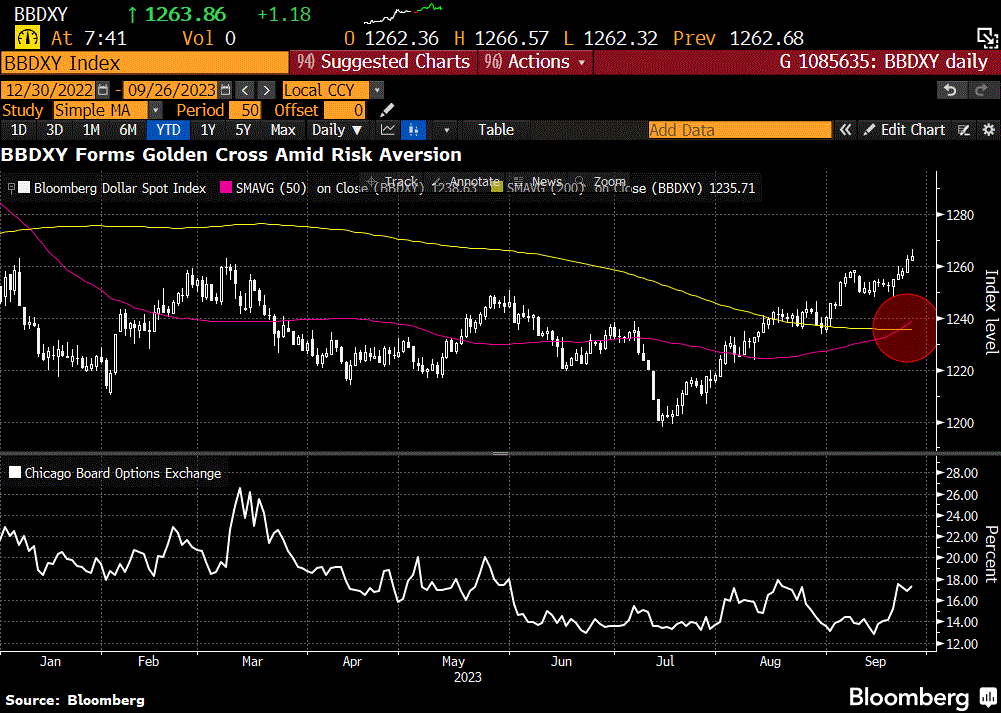Open the chart settings gear icon
This screenshot has width=1001, height=713.
tap(989, 130)
